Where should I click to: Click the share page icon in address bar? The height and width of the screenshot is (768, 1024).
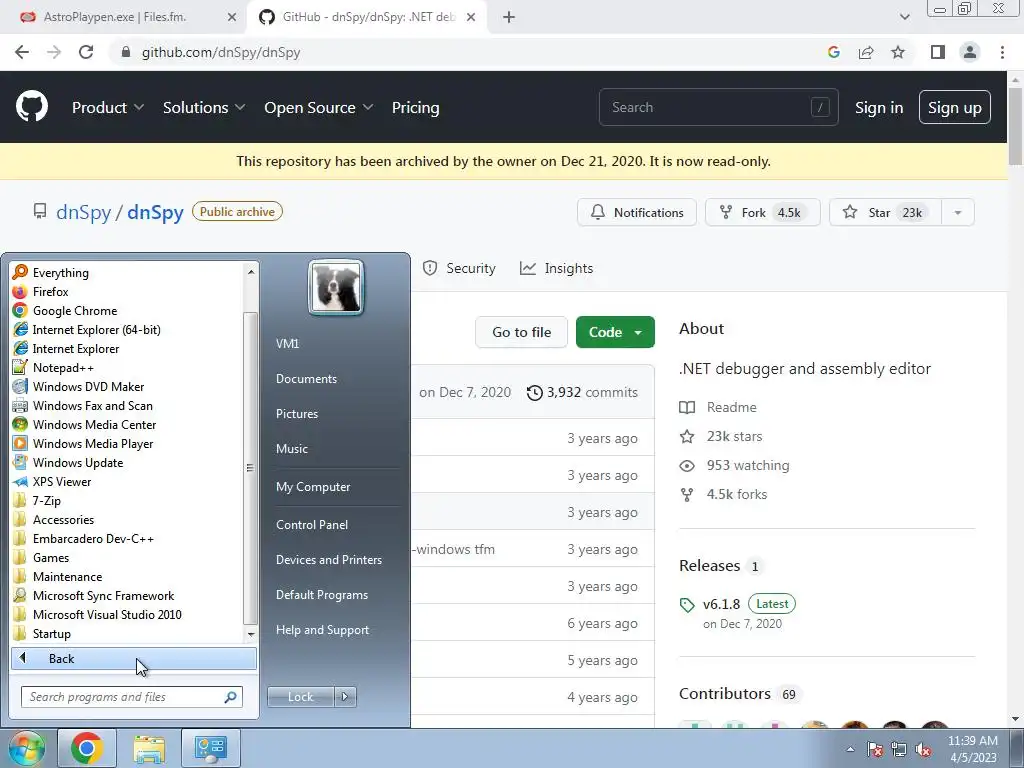point(866,52)
